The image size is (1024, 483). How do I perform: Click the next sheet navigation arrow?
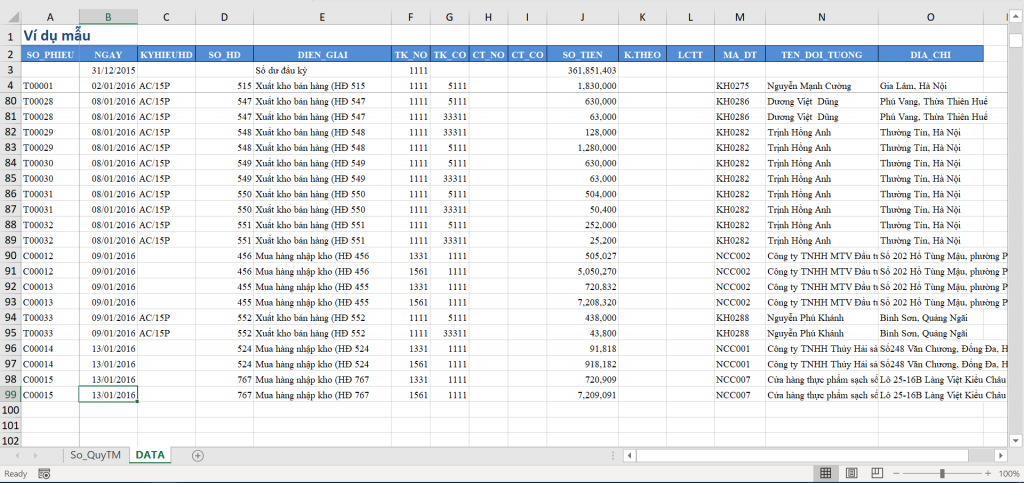pos(35,456)
